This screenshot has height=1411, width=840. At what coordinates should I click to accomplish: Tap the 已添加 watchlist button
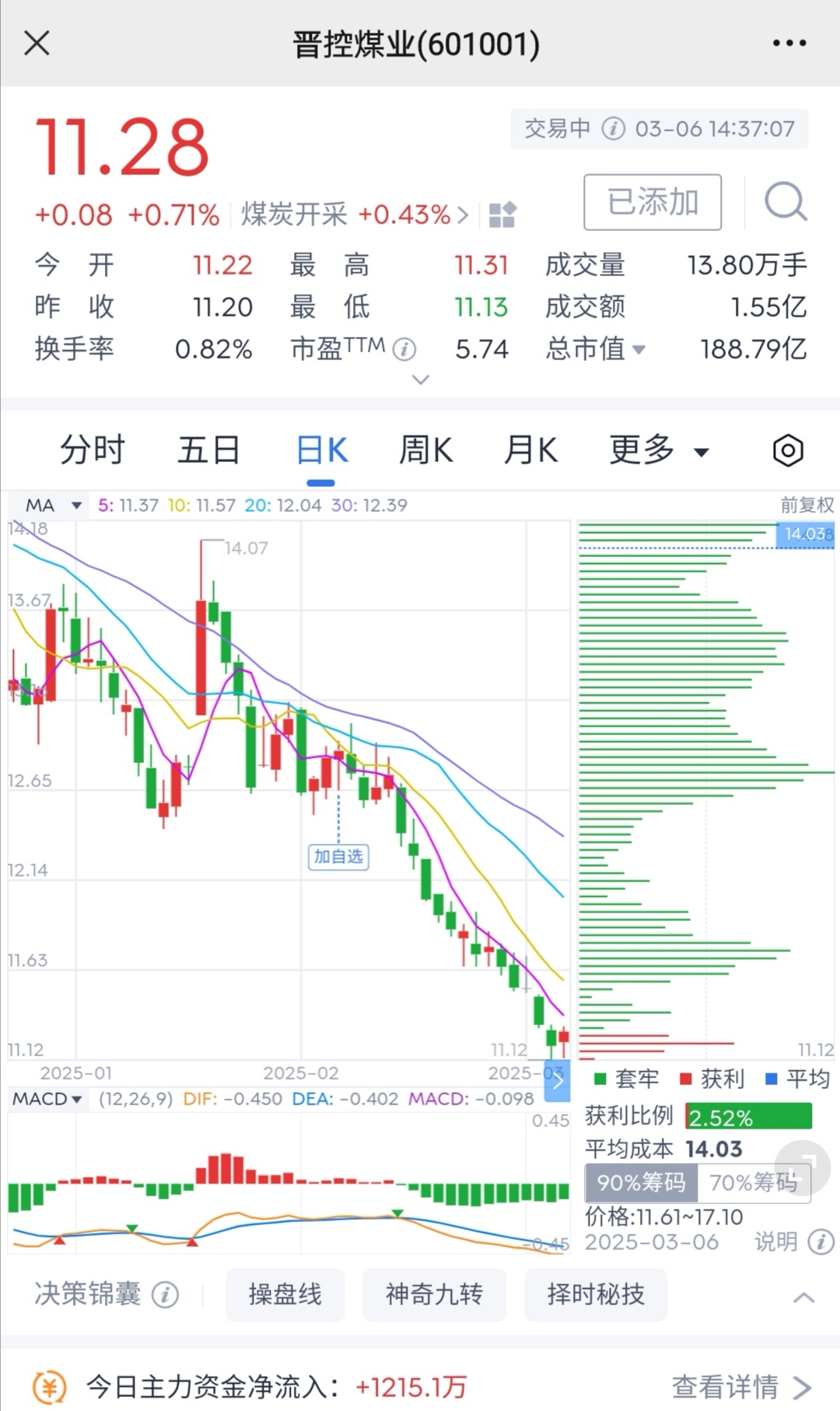tap(653, 202)
